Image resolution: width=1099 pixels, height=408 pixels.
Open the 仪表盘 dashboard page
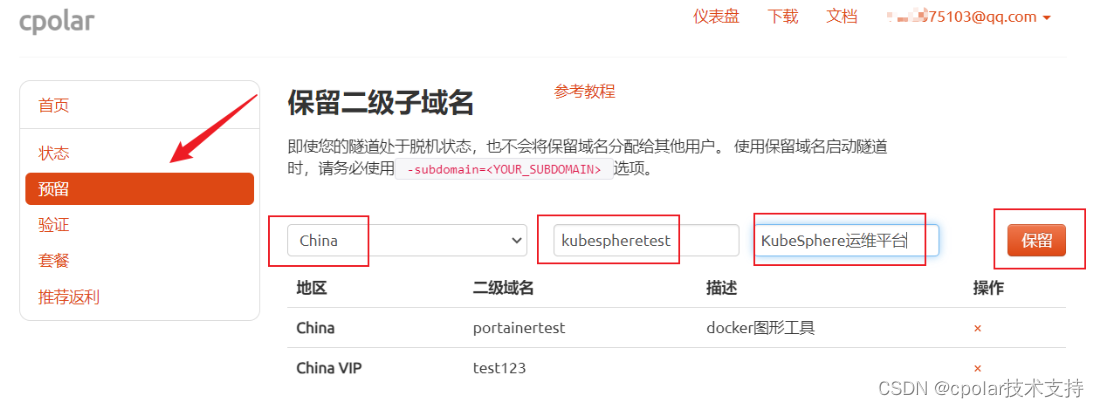716,17
